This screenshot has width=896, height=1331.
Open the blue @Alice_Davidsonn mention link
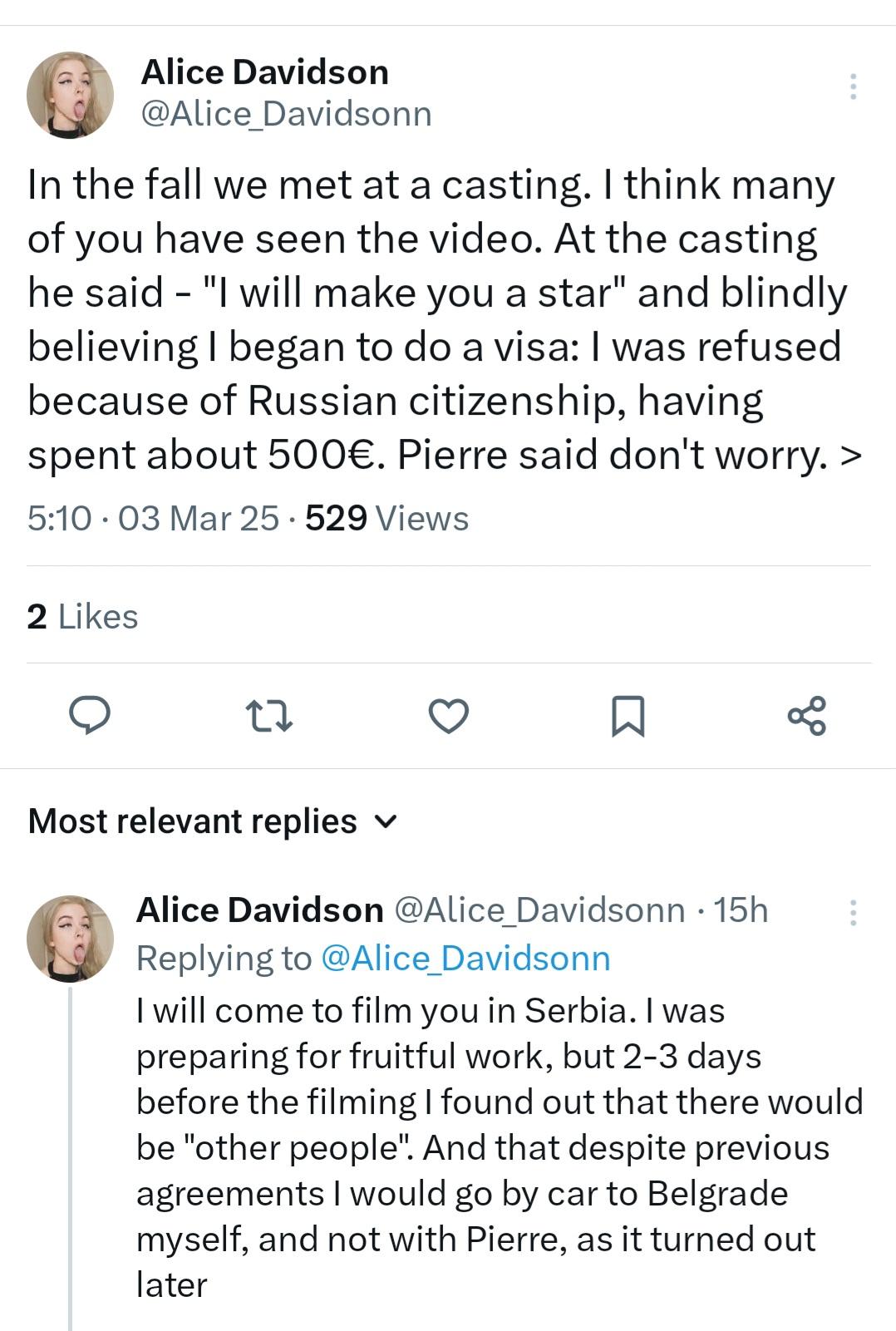click(465, 958)
